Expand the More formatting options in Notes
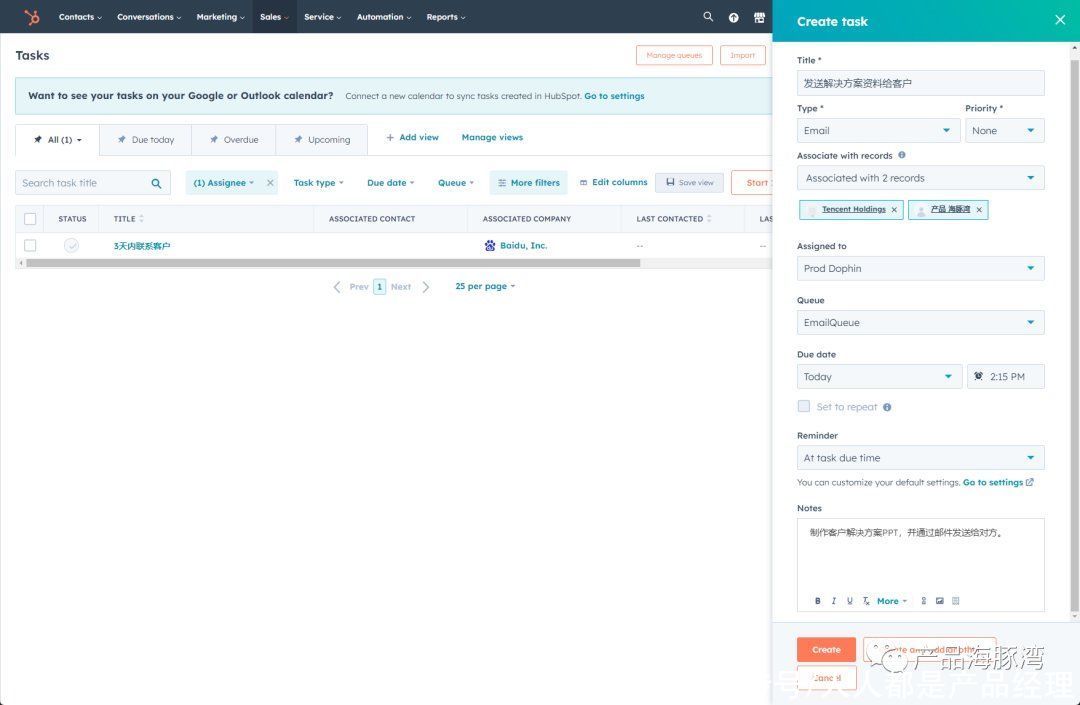 point(892,601)
